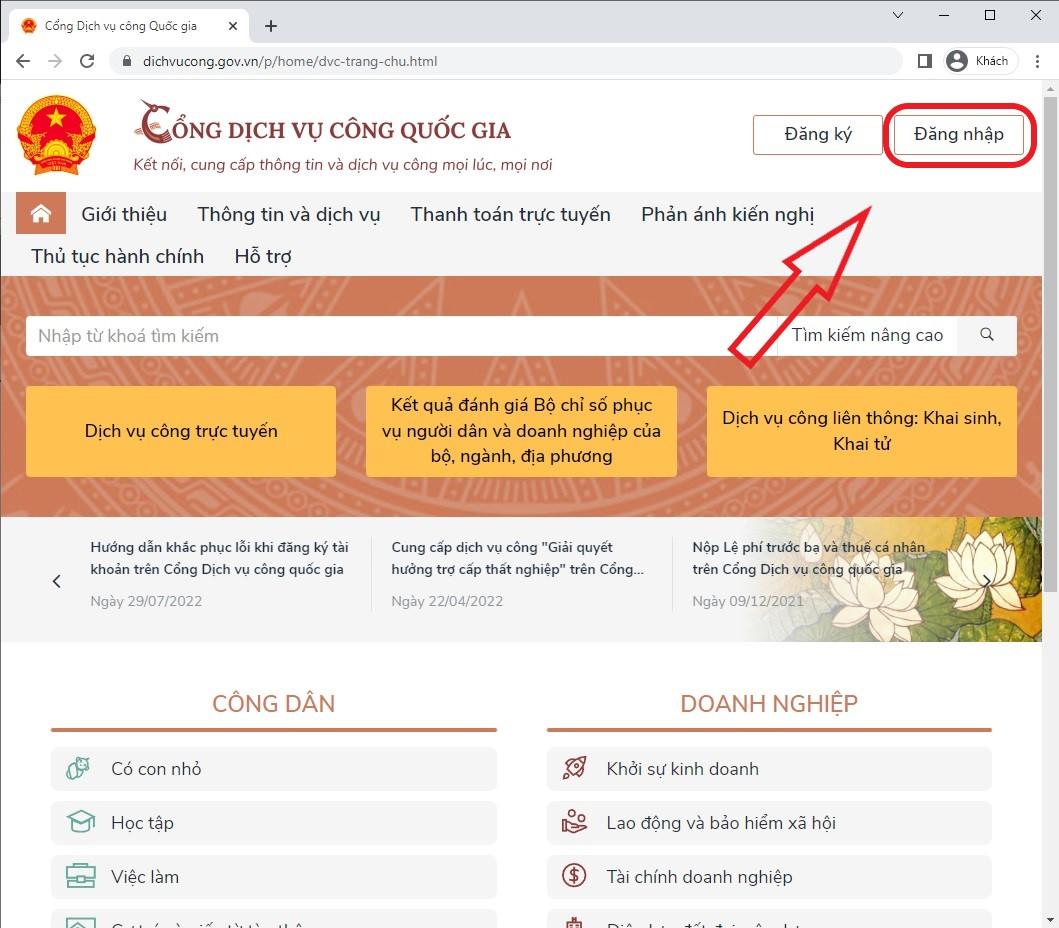Select Tài chính doanh nghiệp category

pyautogui.click(x=769, y=877)
